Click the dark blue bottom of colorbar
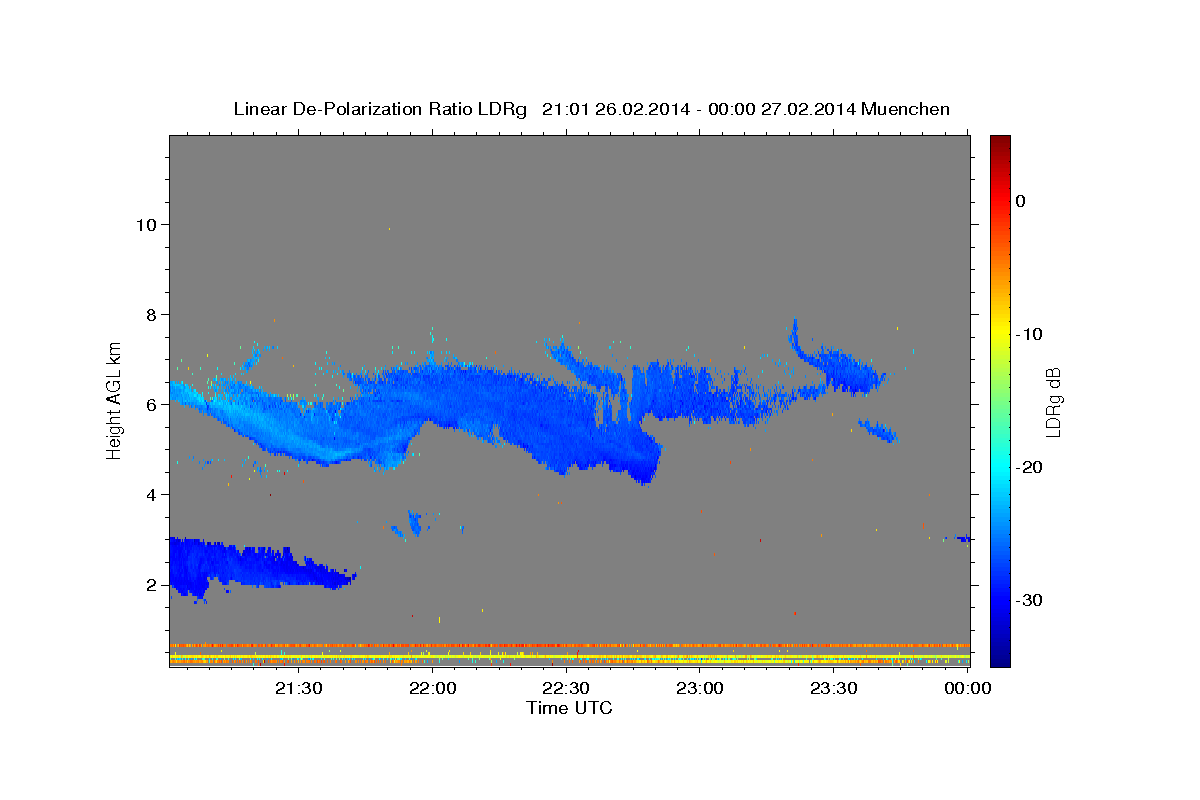Image resolution: width=1200 pixels, height=800 pixels. point(1000,655)
